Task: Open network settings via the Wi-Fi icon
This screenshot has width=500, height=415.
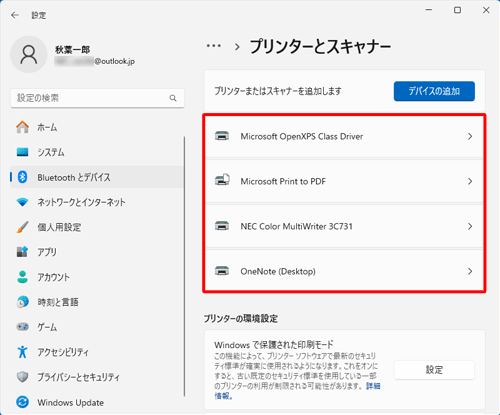Action: (x=22, y=202)
